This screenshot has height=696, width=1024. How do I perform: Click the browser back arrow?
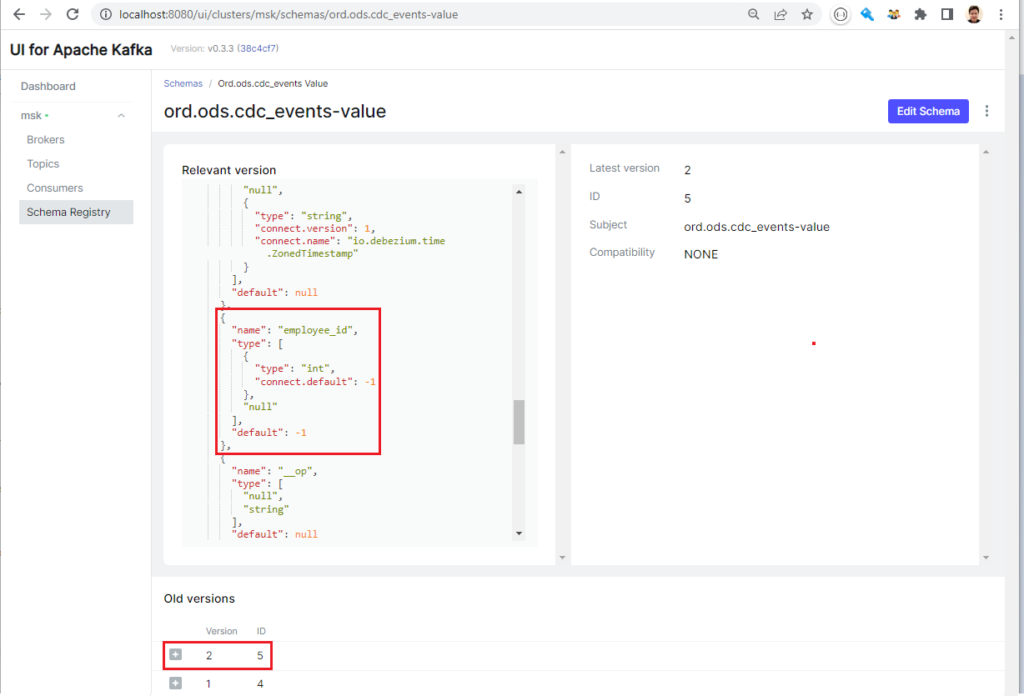pyautogui.click(x=18, y=15)
